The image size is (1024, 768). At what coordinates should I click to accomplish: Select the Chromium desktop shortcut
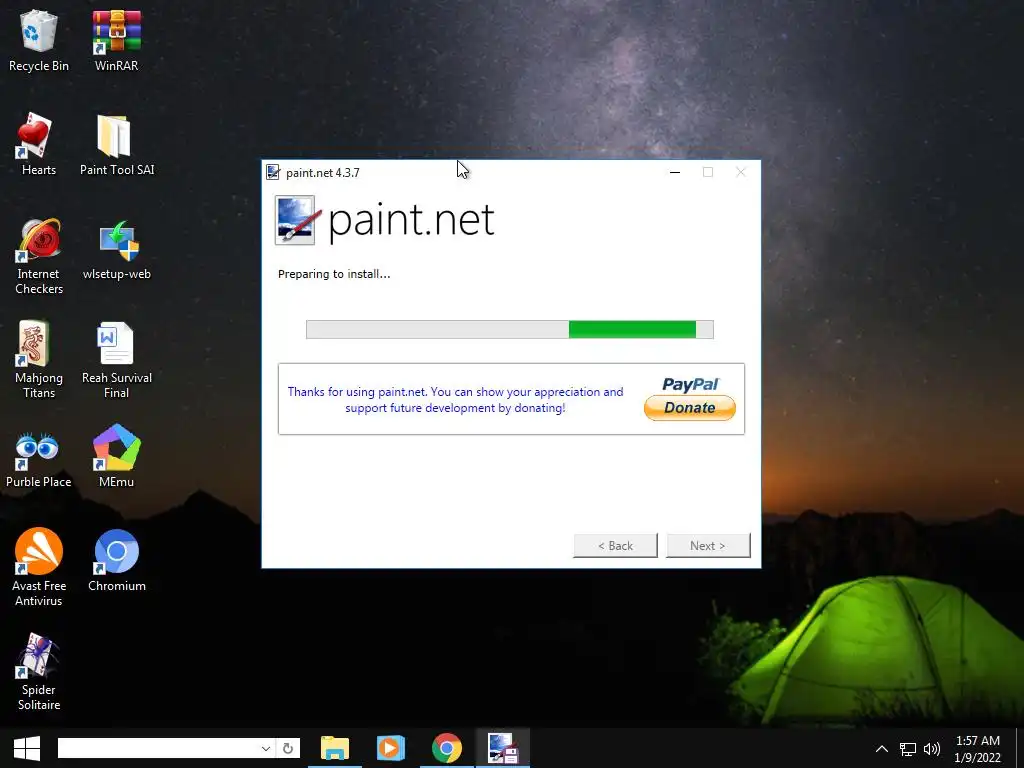click(x=117, y=560)
